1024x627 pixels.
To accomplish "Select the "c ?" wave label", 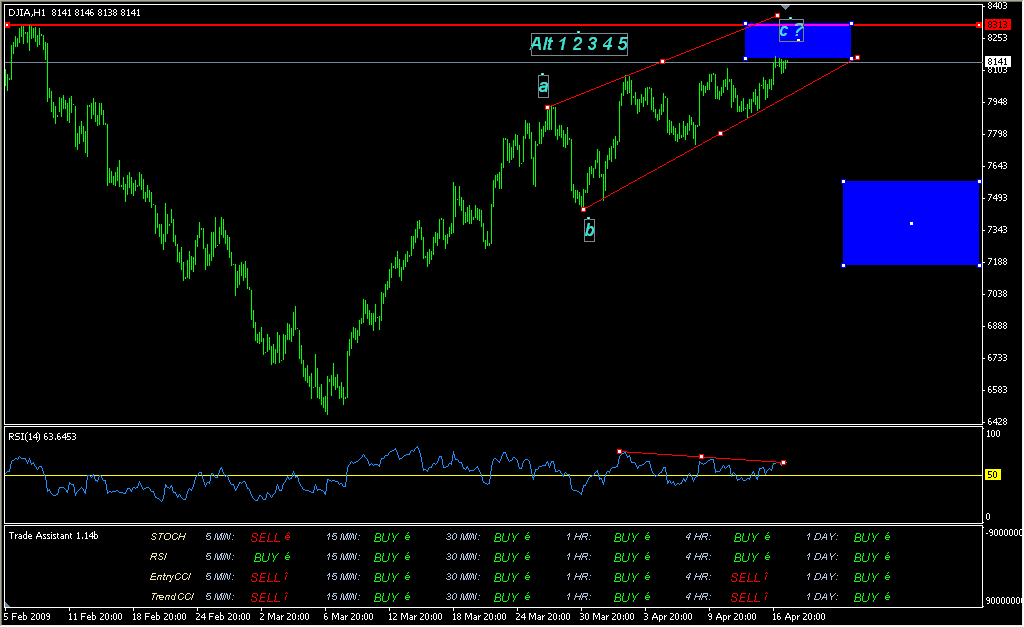I will click(790, 31).
